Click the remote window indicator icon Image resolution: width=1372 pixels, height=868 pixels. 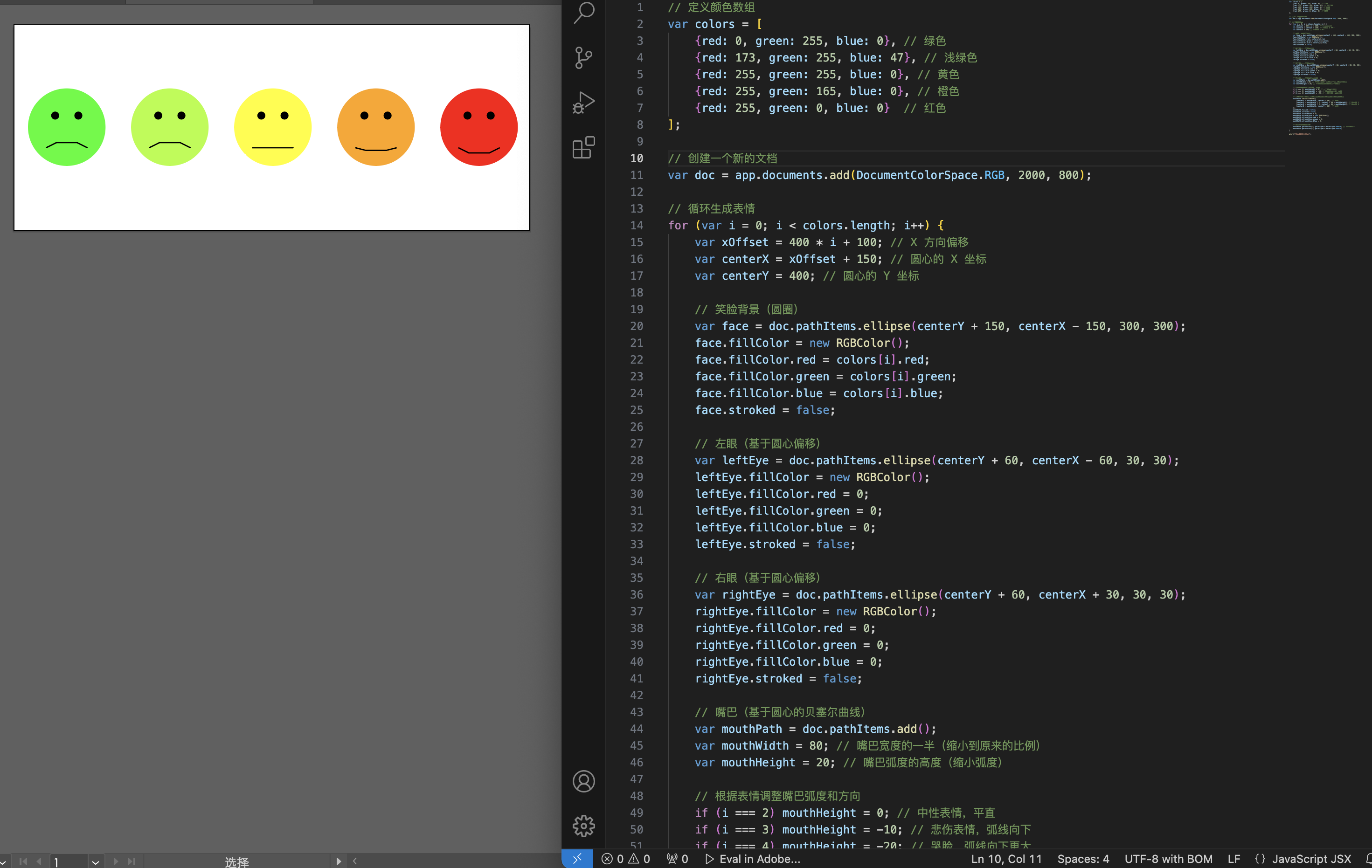click(577, 859)
